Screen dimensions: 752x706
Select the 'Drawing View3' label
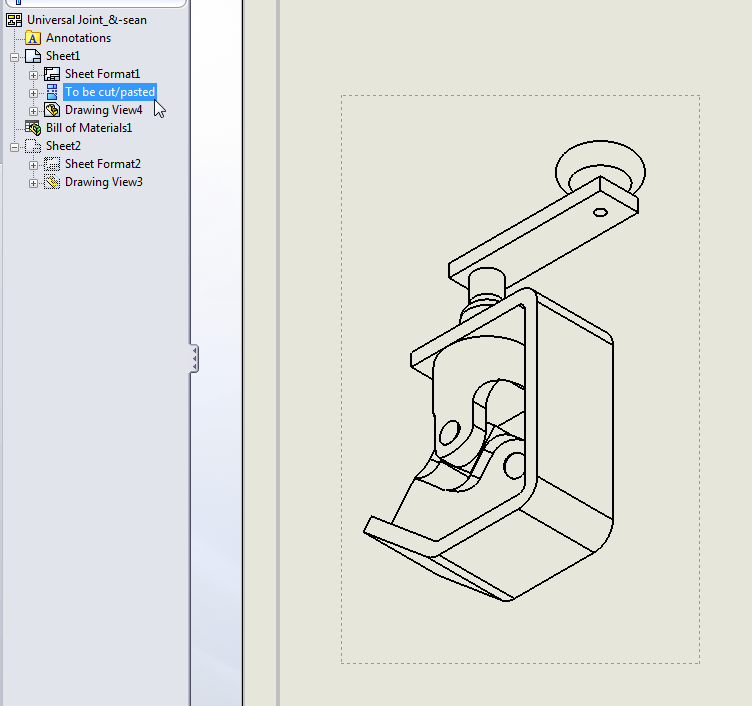[x=104, y=182]
